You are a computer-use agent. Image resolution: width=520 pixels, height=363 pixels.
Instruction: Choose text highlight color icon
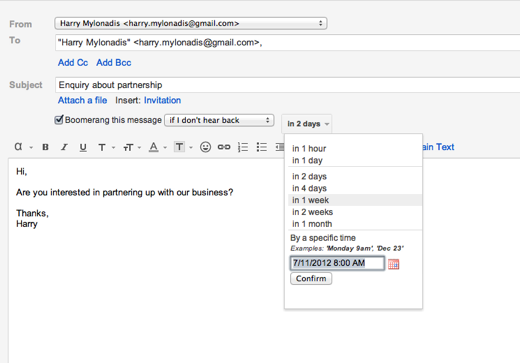(179, 147)
